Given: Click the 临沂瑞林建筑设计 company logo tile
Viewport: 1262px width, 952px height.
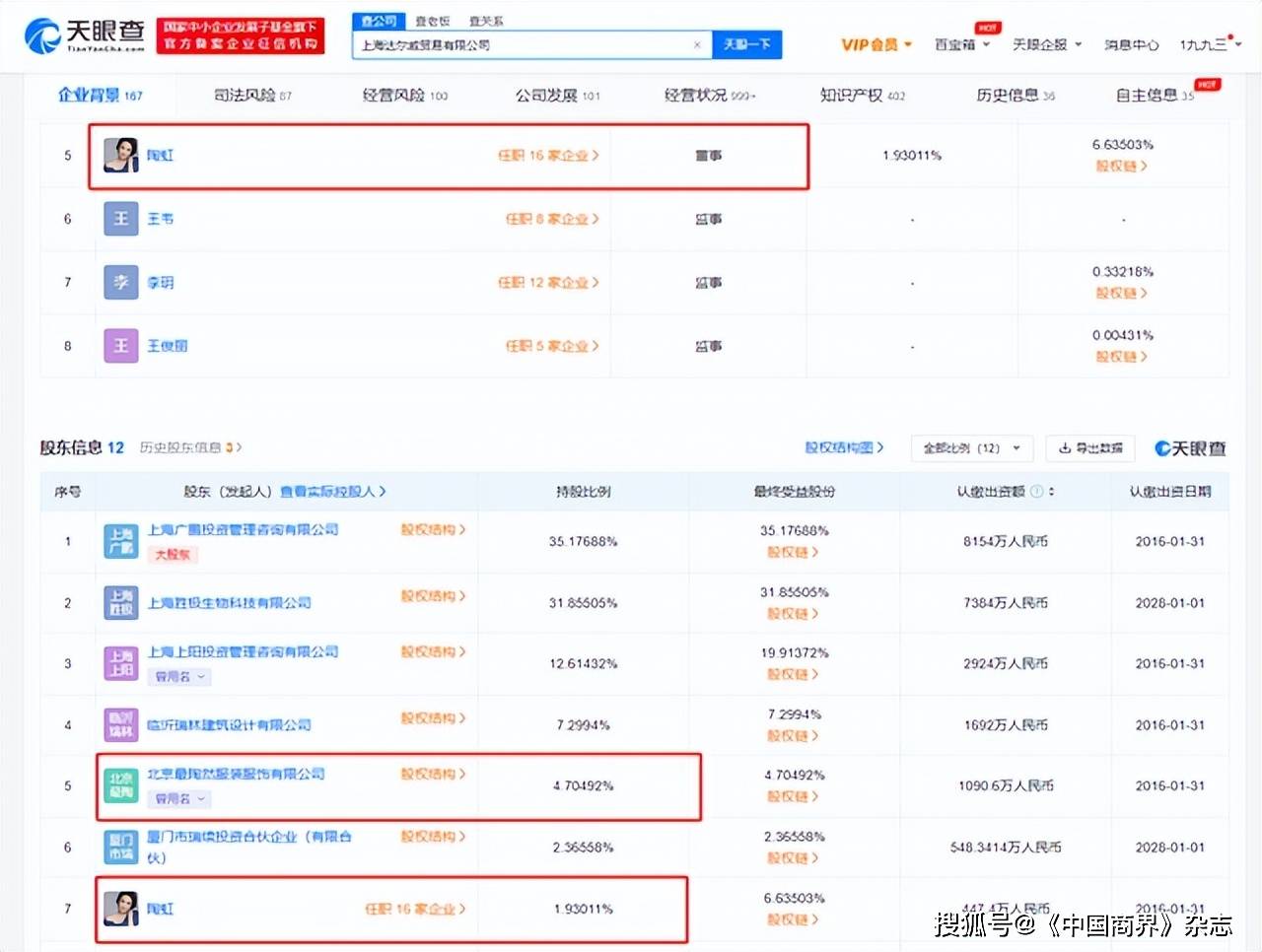Looking at the screenshot, I should 121,725.
